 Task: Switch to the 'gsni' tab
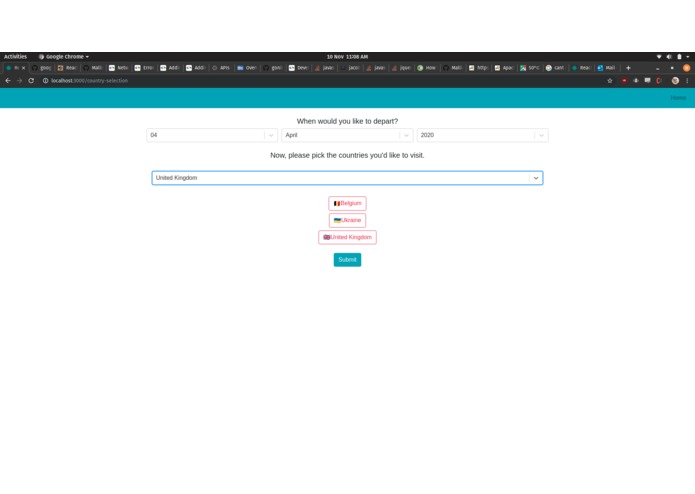pyautogui.click(x=273, y=68)
